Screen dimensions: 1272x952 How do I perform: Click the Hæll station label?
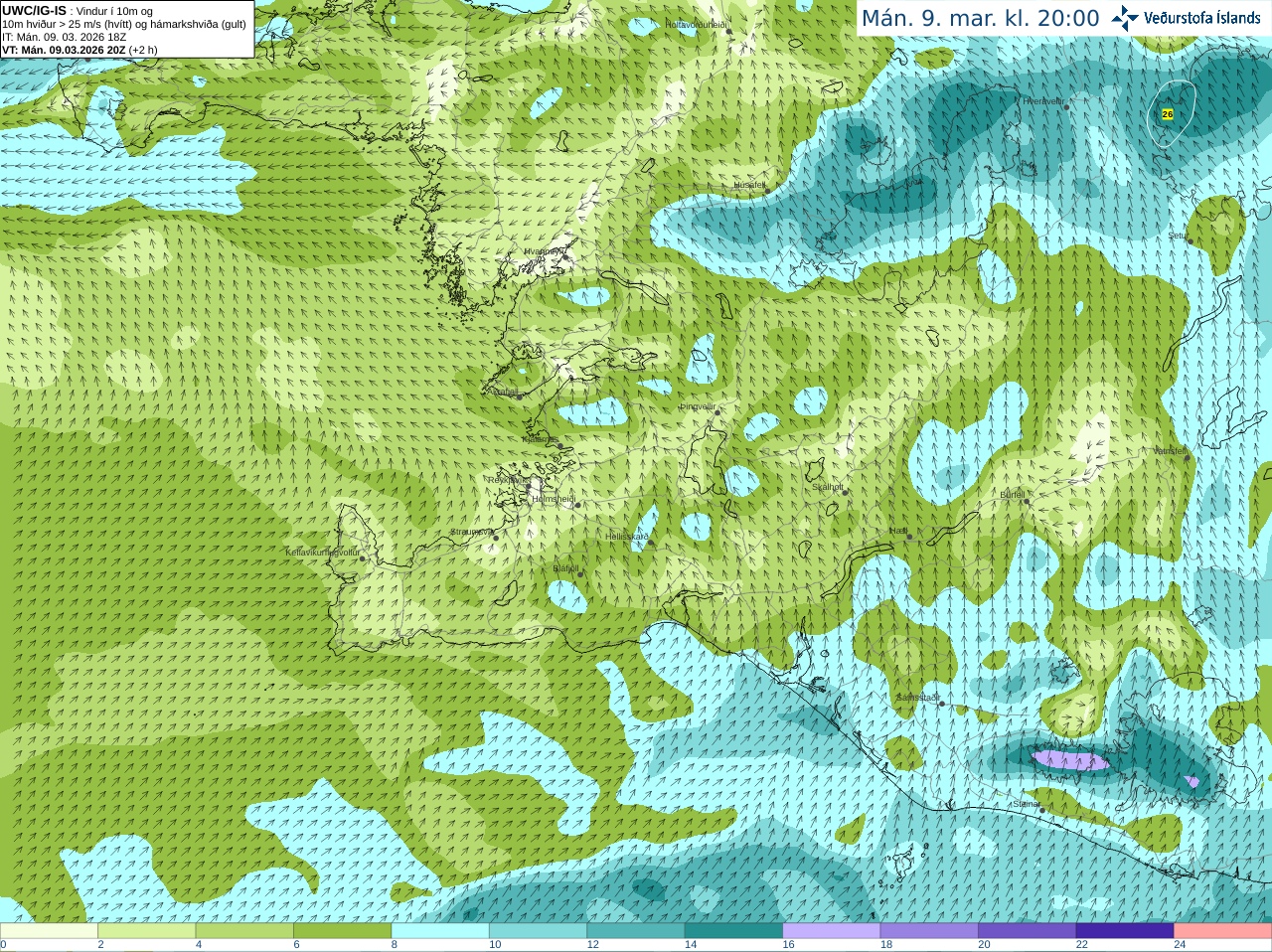[x=898, y=531]
